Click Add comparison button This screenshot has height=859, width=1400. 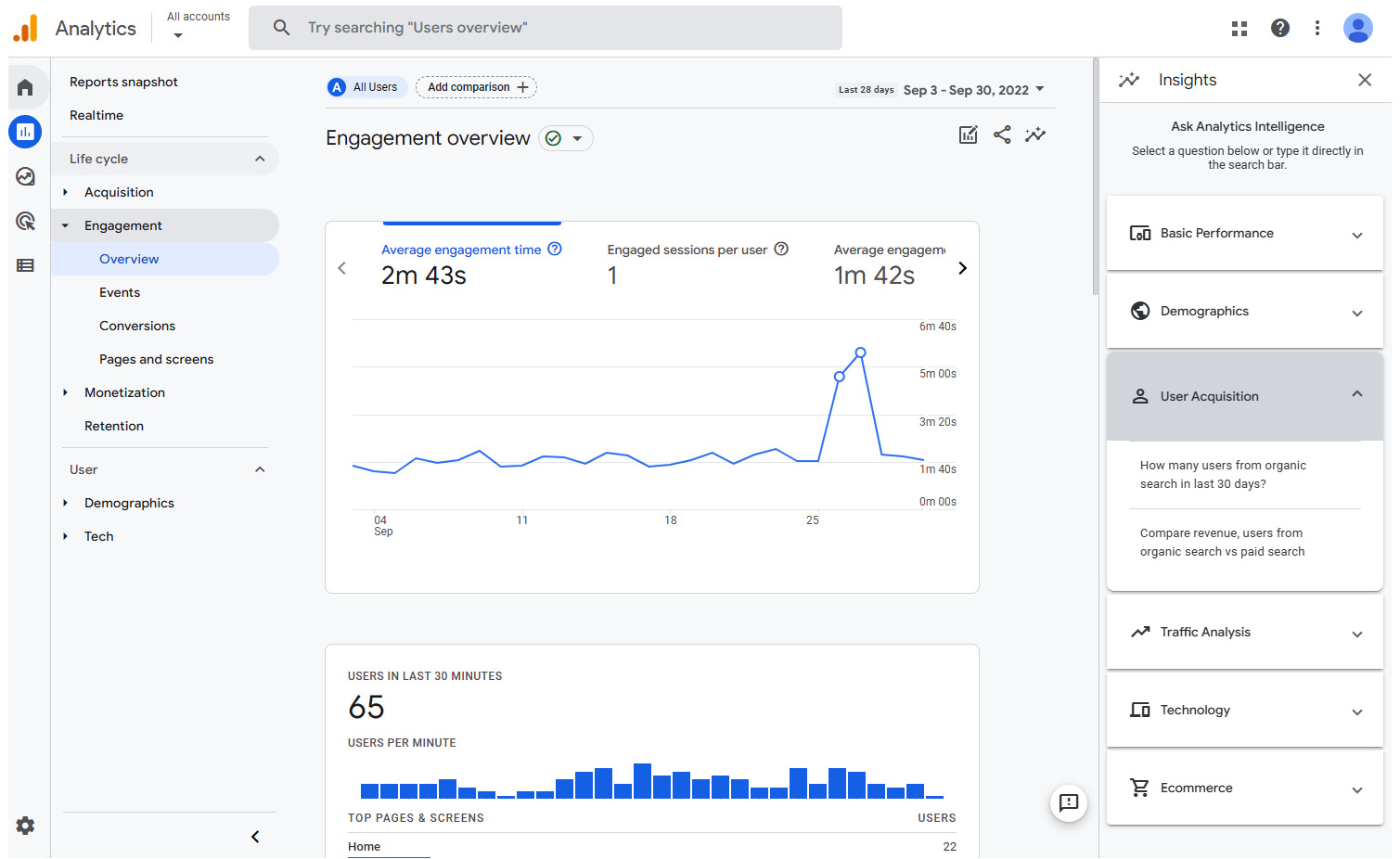tap(476, 87)
